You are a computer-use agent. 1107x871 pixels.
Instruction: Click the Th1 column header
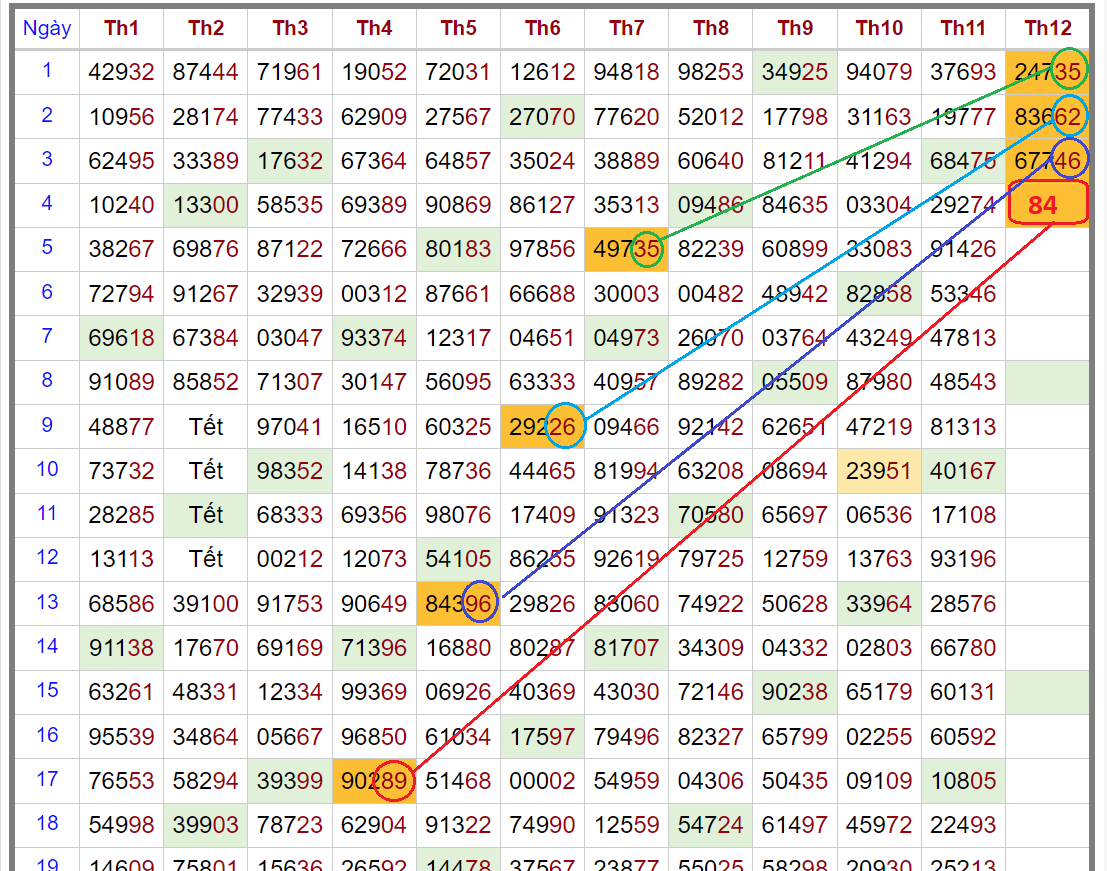pos(121,28)
